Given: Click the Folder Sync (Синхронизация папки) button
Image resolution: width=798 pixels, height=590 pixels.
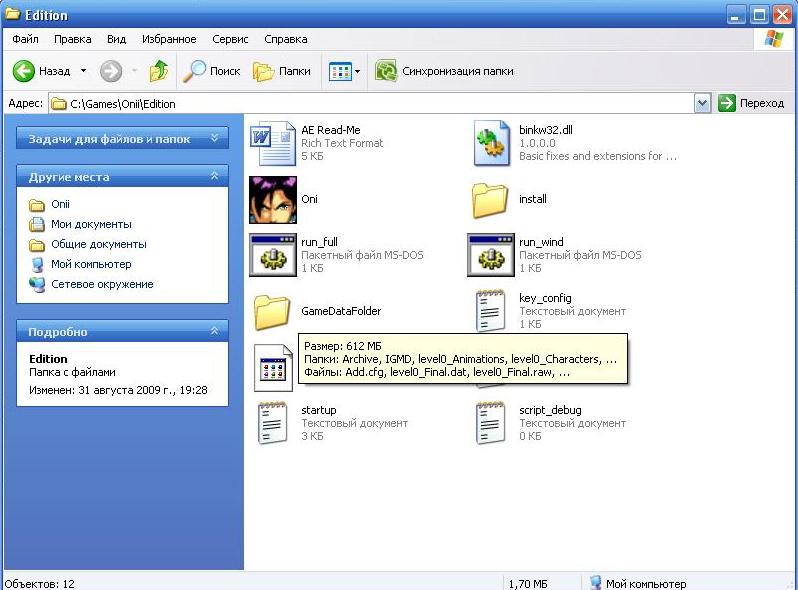Looking at the screenshot, I should pyautogui.click(x=445, y=71).
